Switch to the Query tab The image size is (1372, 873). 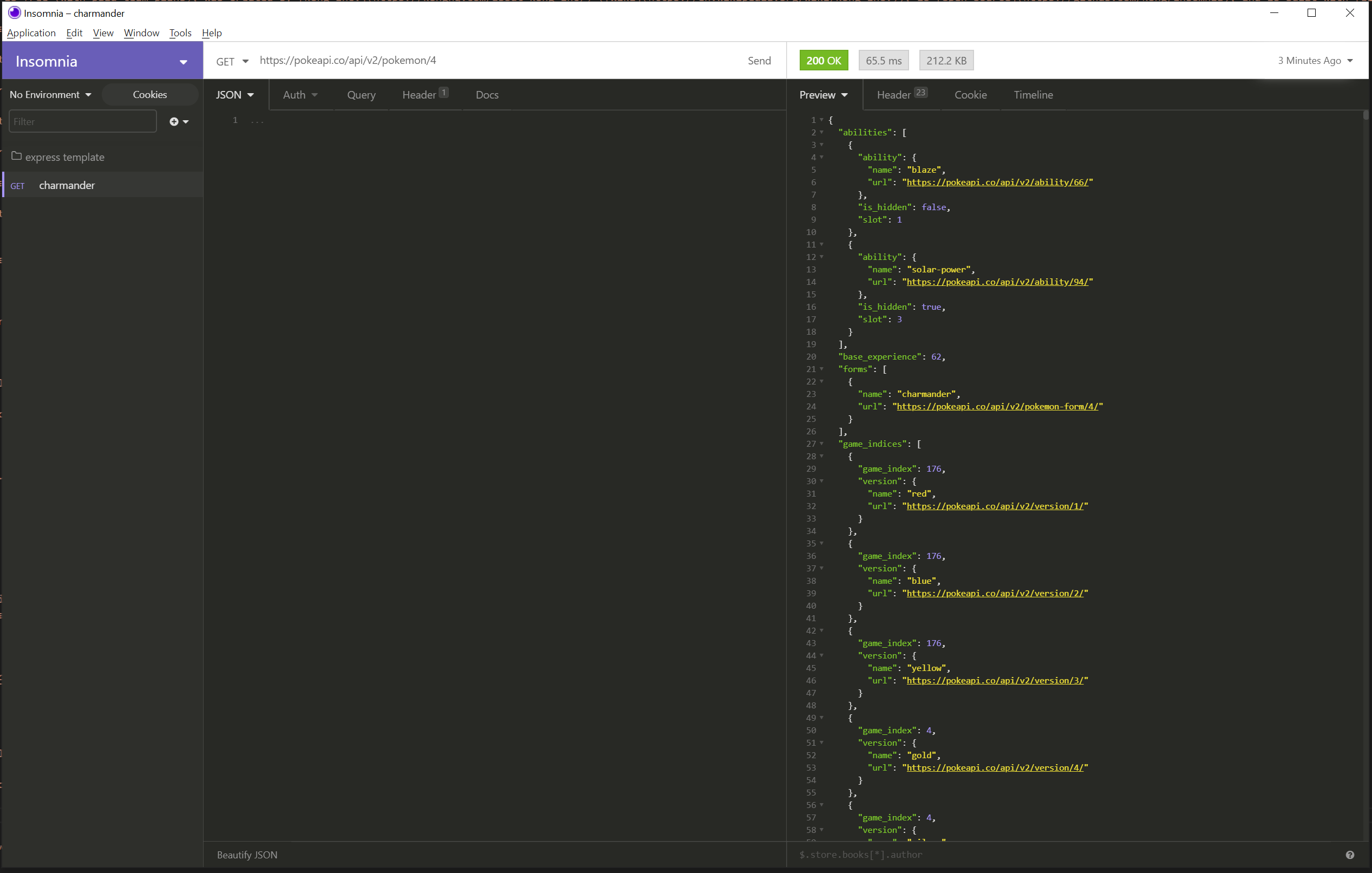tap(361, 95)
